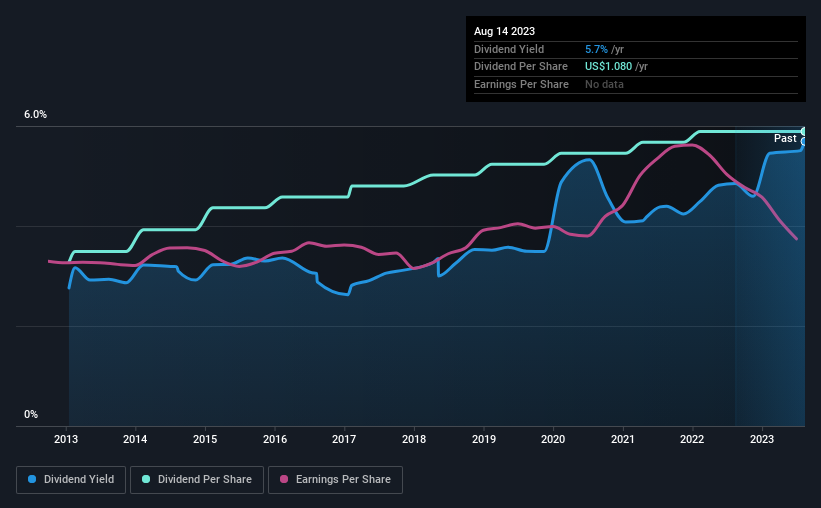This screenshot has height=508, width=821.
Task: Click the "No data" earnings tooltip text
Action: coord(604,84)
